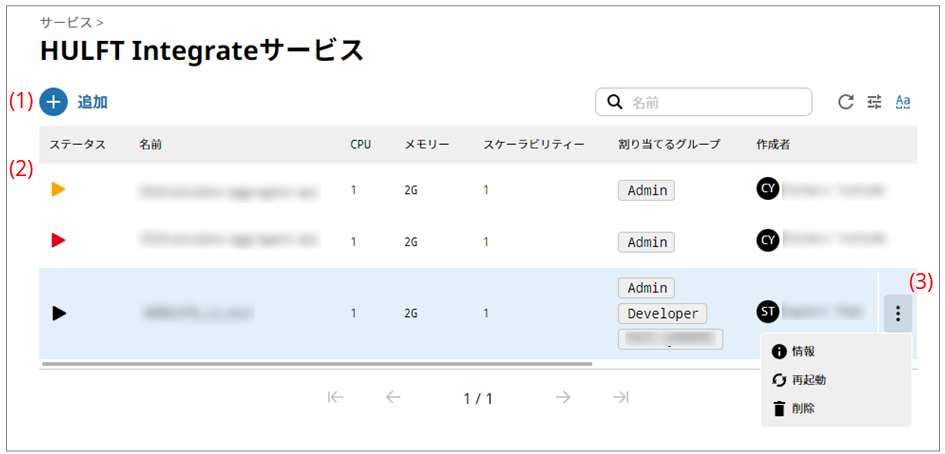Toggle the Aa text size icon

pos(903,102)
